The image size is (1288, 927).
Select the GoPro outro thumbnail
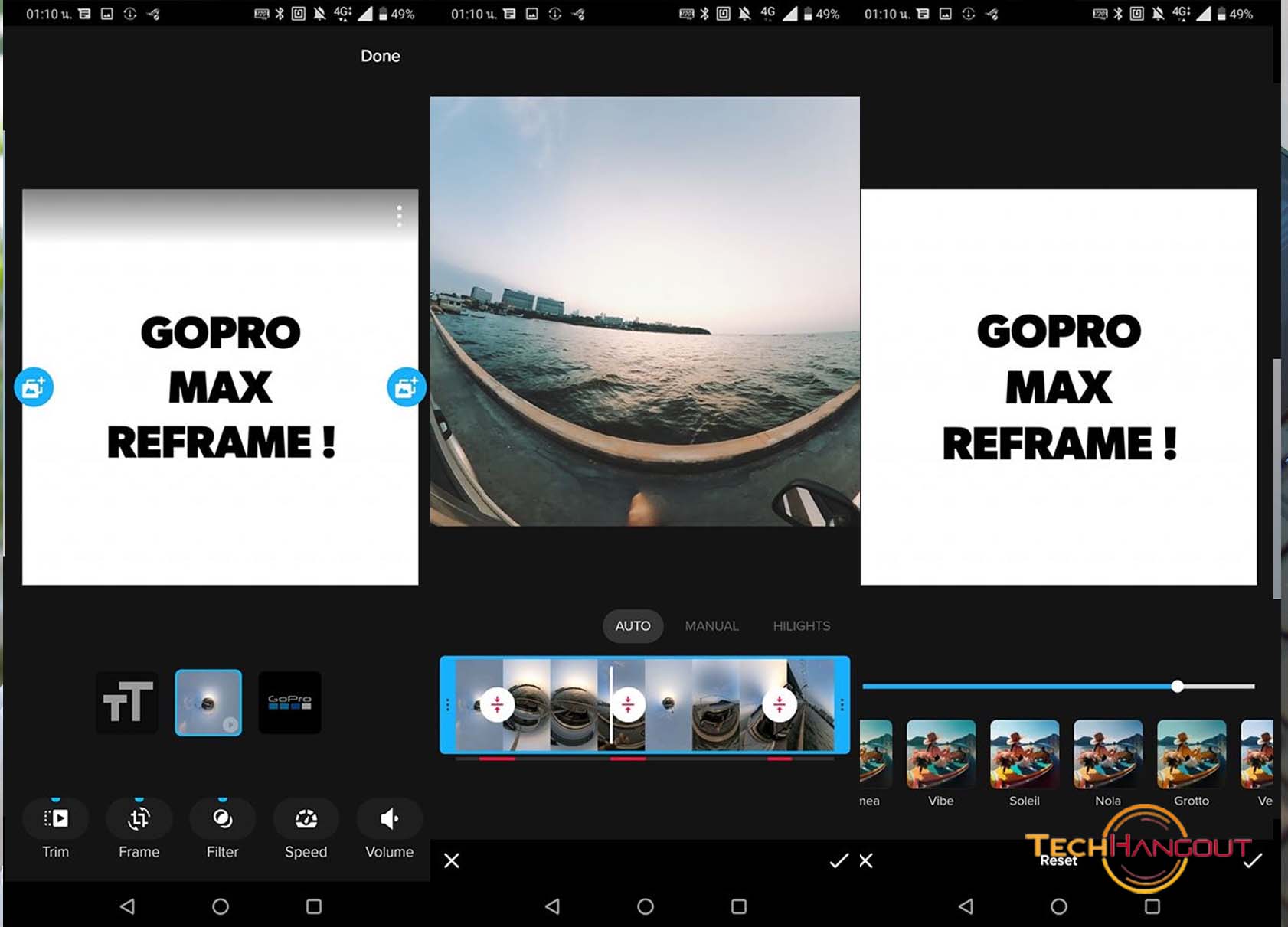(x=289, y=702)
